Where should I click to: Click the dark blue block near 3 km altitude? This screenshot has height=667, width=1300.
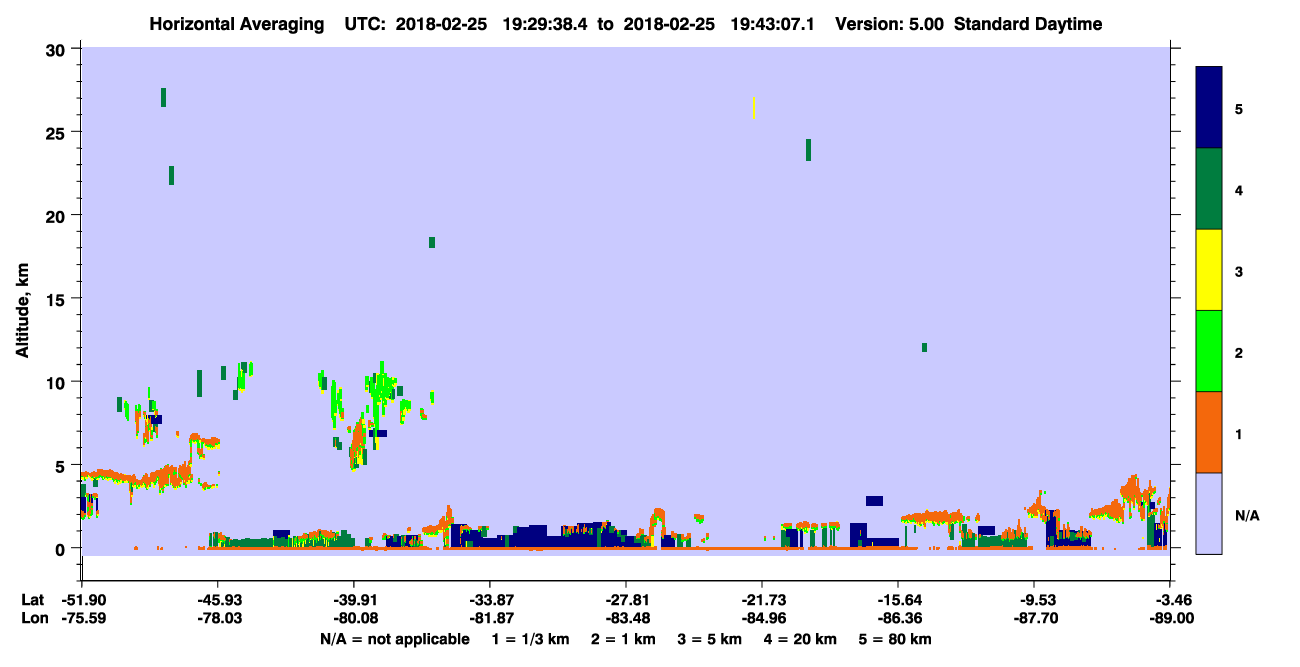[875, 501]
